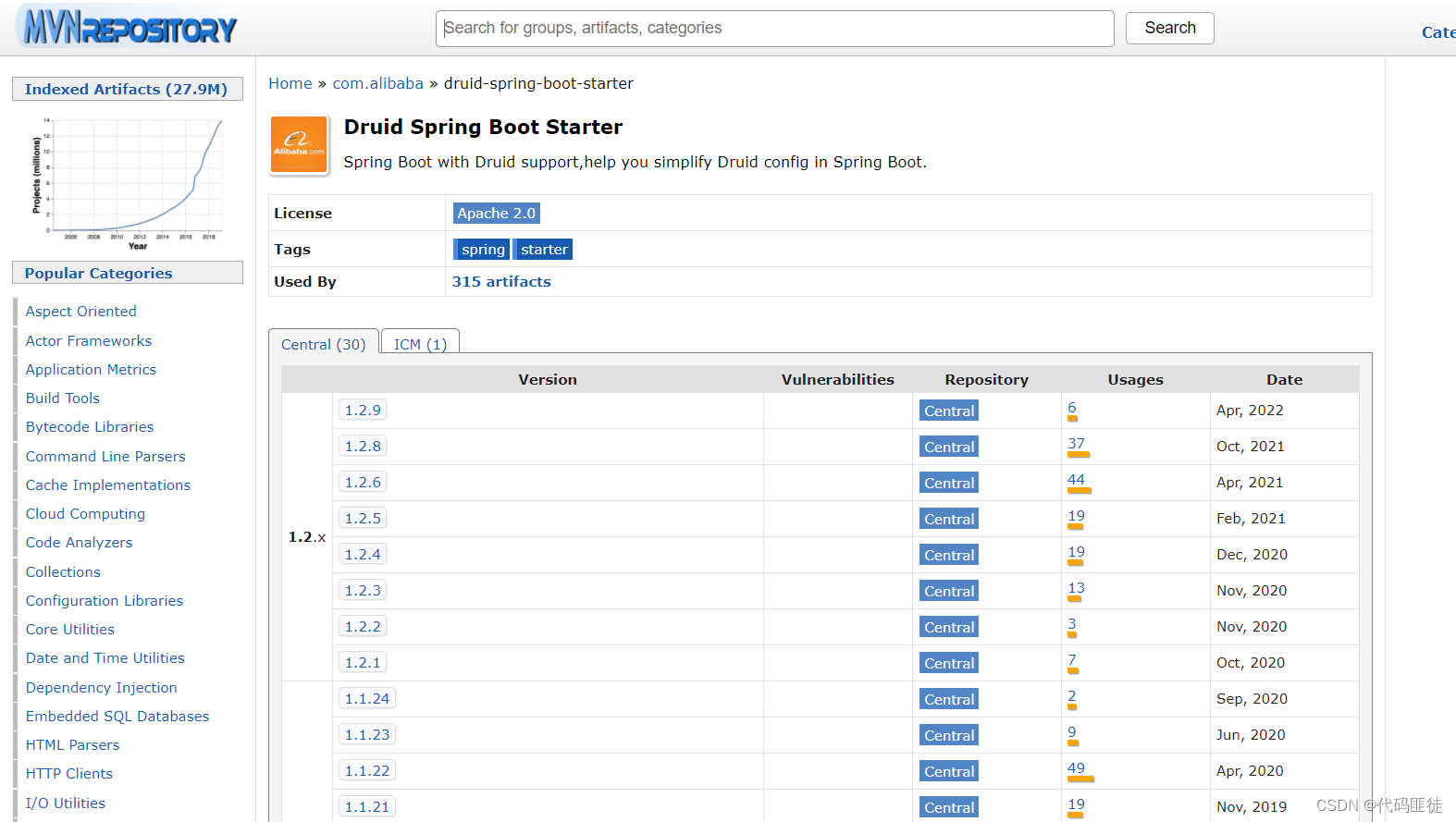Open Cache Implementations category

click(108, 485)
